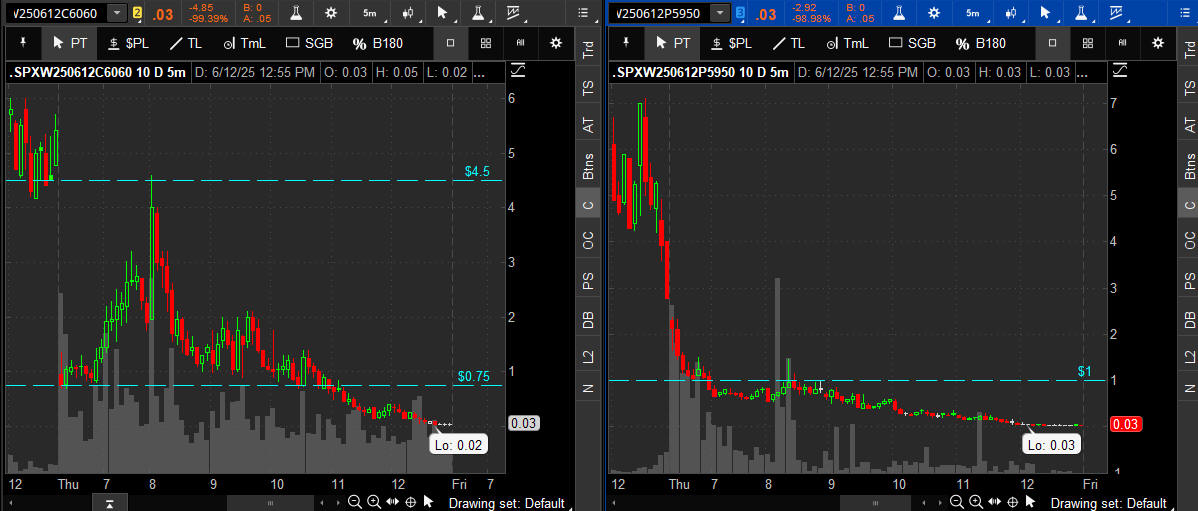Click the yellow link color badge numbered 2
This screenshot has height=511, width=1198.
(x=138, y=13)
